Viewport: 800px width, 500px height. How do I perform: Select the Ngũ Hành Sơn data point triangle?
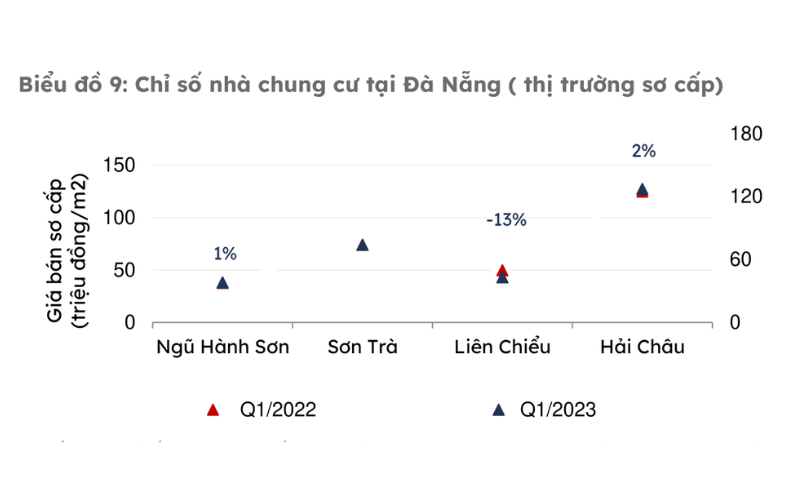point(222,283)
